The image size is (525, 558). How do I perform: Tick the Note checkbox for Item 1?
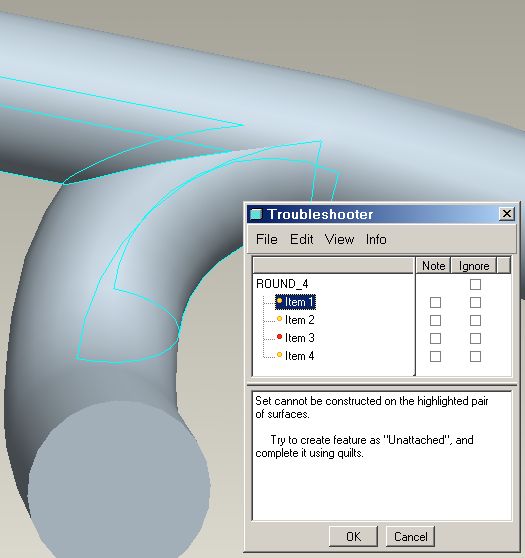pos(435,302)
